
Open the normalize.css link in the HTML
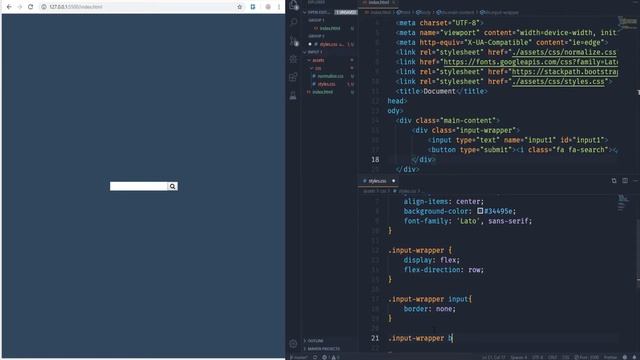tap(564, 52)
